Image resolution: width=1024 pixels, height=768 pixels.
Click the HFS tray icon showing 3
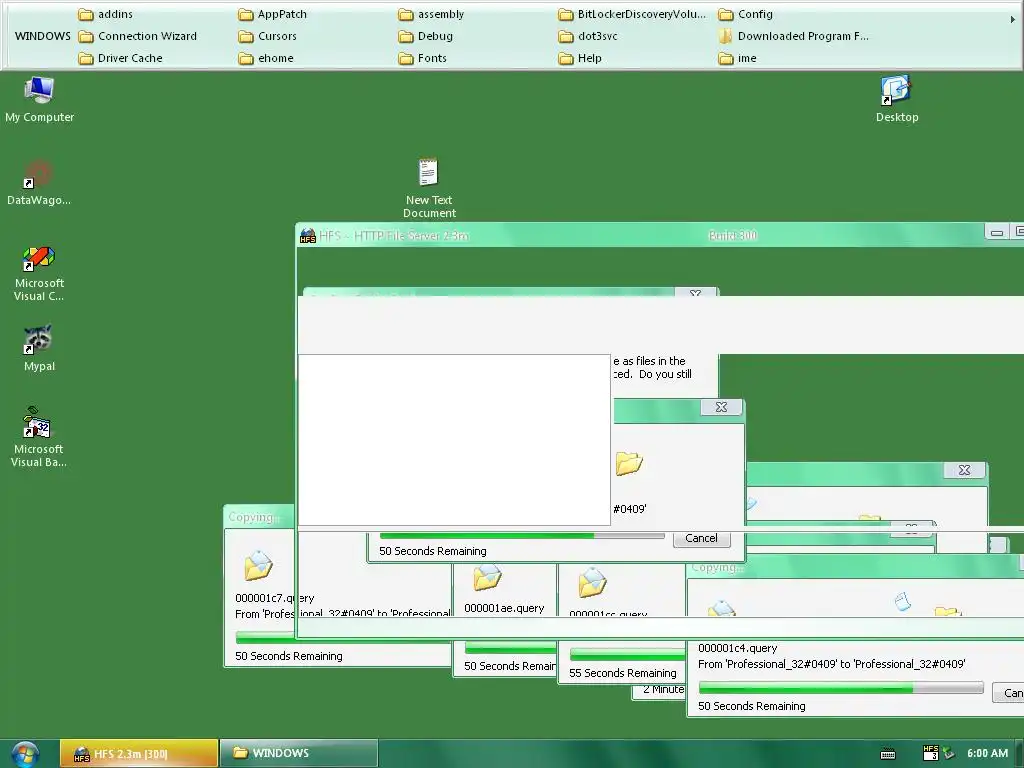(x=931, y=753)
